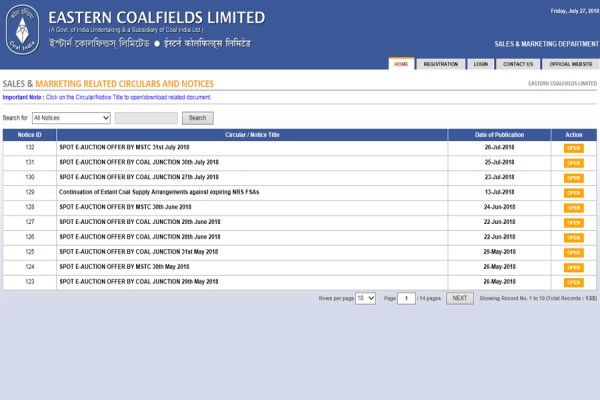Open Coal Junction 27th July 2018 notice title
The image size is (600, 400).
tap(139, 177)
